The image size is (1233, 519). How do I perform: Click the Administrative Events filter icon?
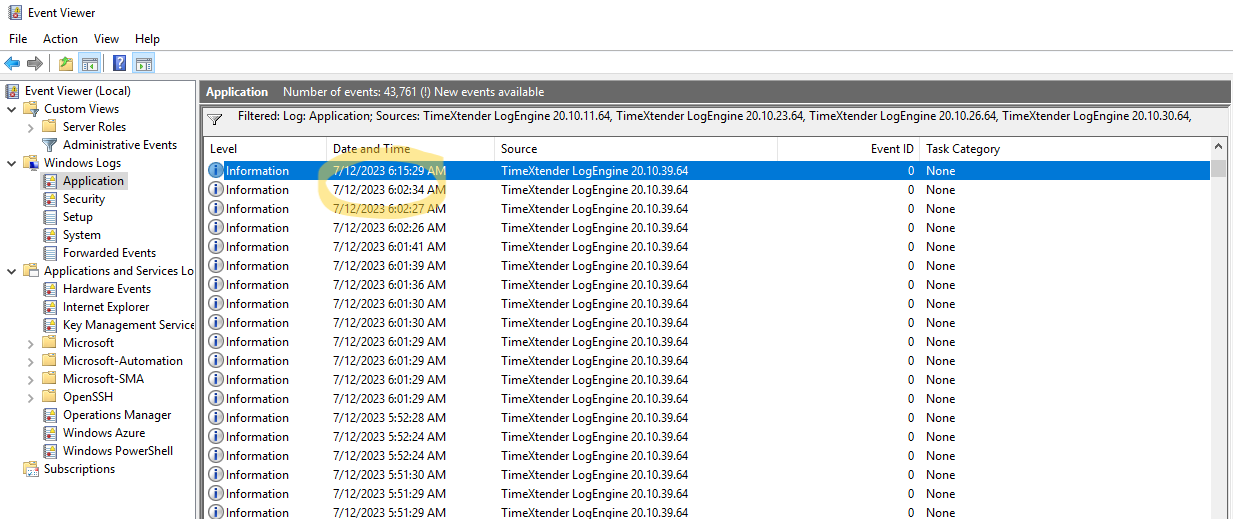point(49,145)
